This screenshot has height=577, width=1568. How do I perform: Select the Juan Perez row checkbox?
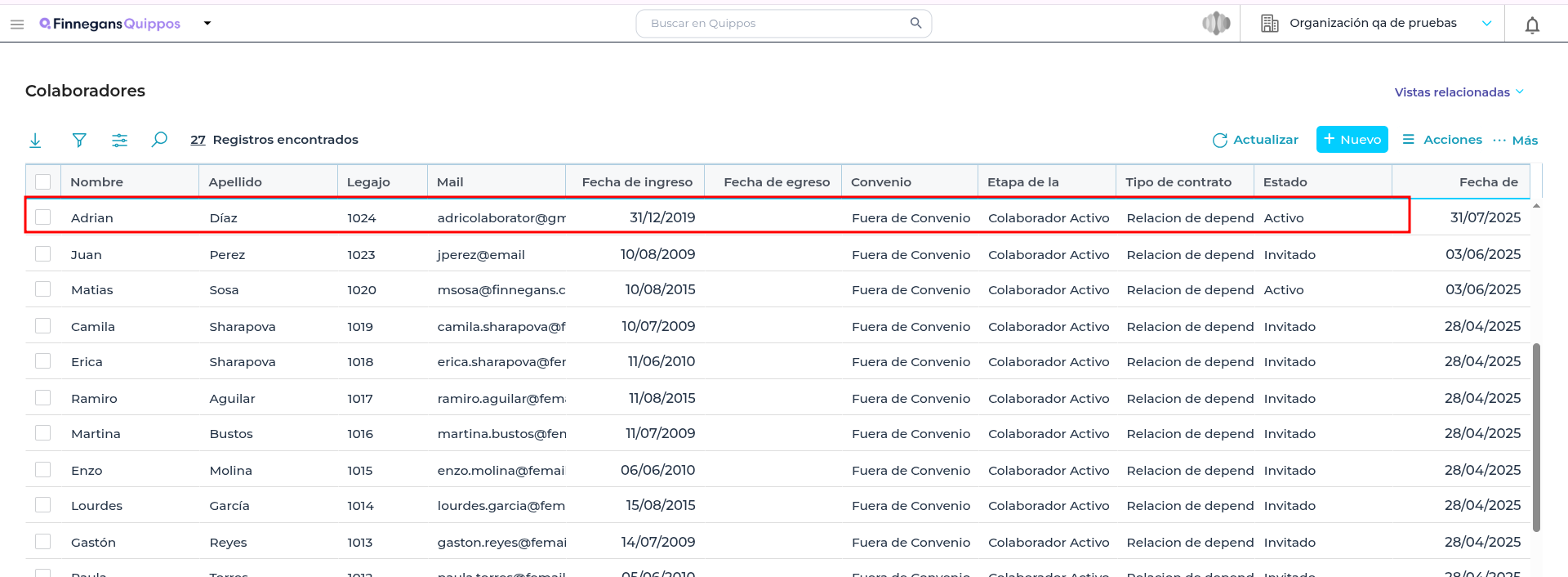point(43,254)
